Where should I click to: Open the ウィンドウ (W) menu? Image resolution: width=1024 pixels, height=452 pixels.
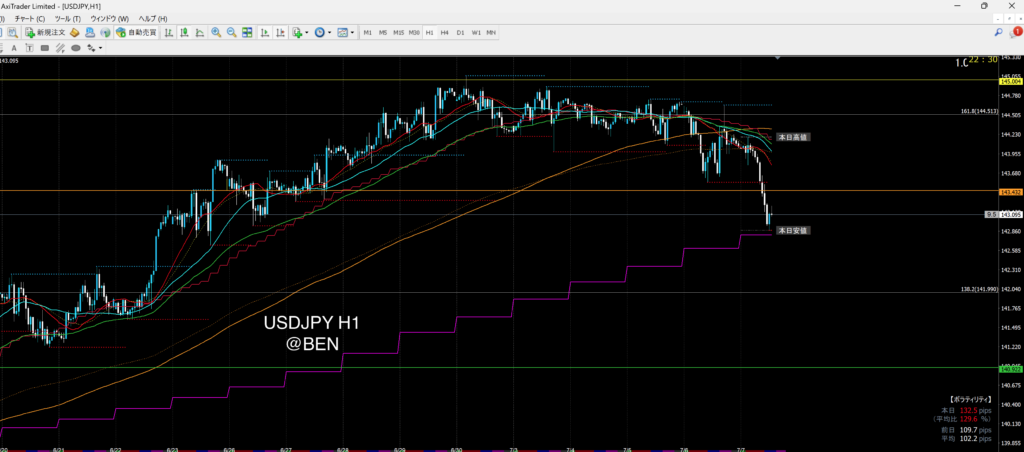pos(109,19)
